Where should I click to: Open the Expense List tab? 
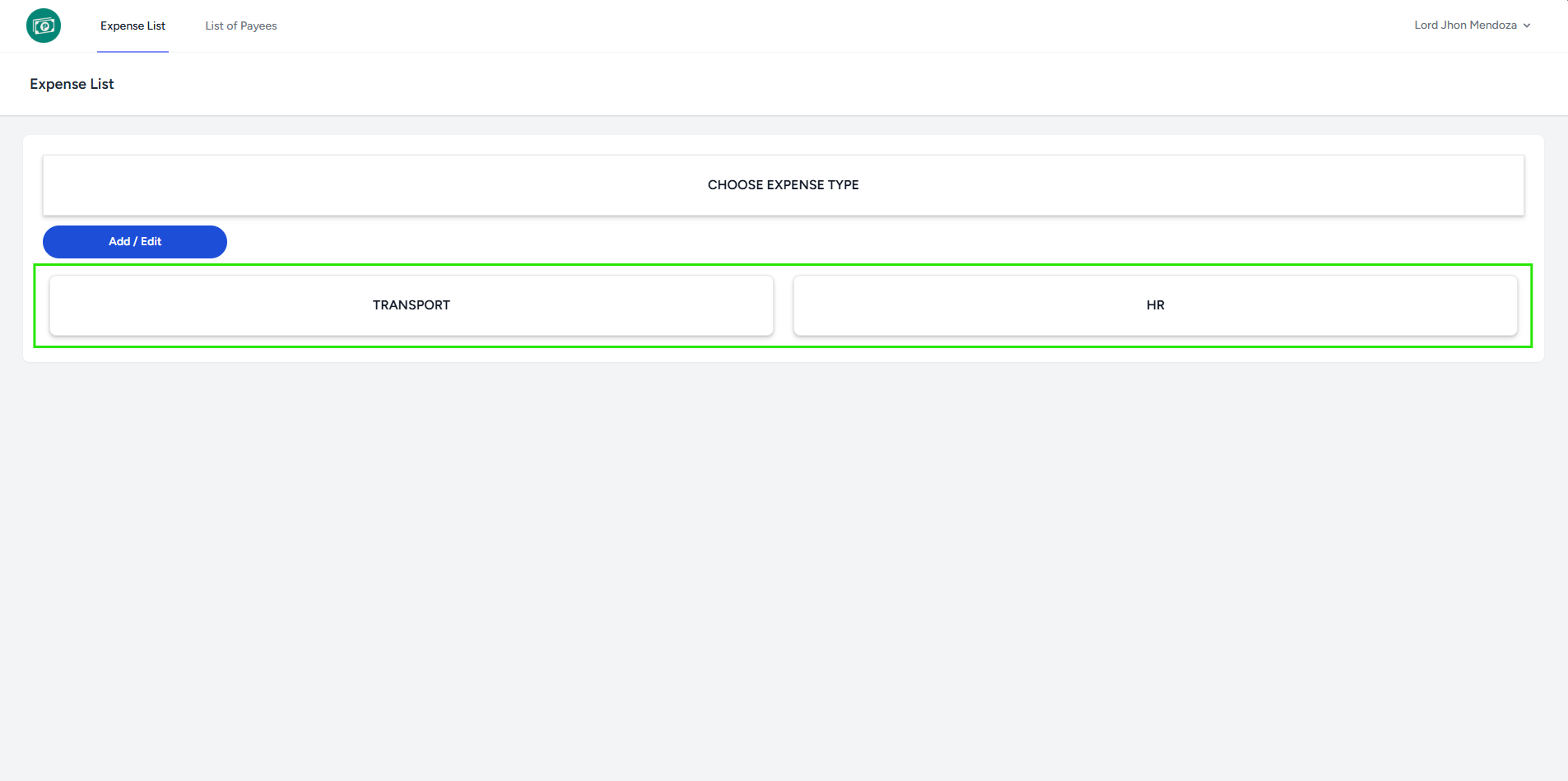point(133,26)
